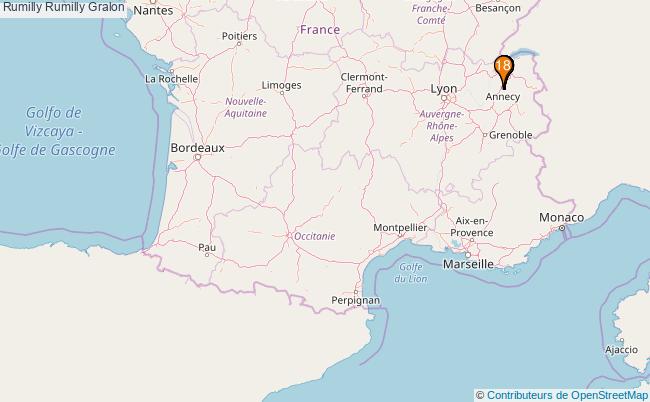
Task: Click the Limoges town marker
Action: click(282, 93)
